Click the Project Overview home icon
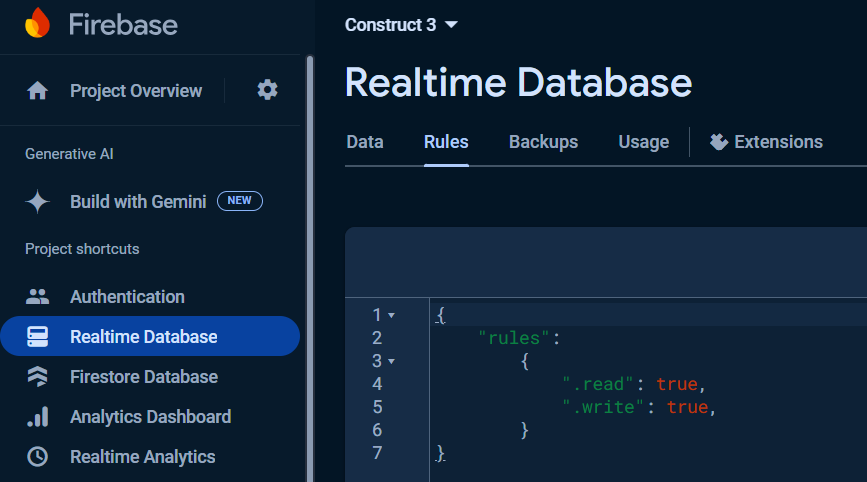 coord(38,91)
